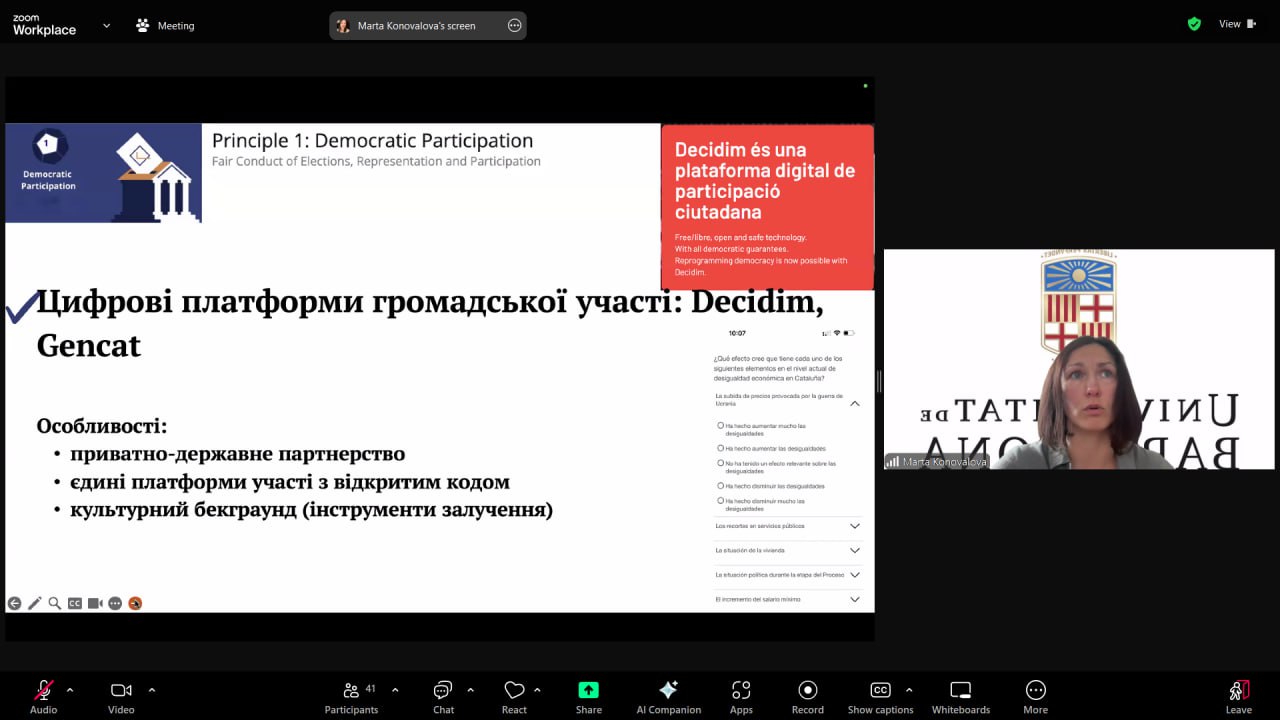Viewport: 1280px width, 720px height.
Task: Expand 'La situación de la vivienda' chevron
Action: click(855, 550)
